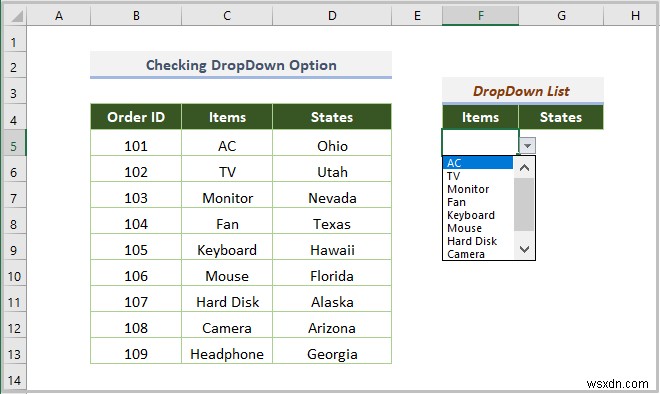Open the dropdown arrow beside cell F5

[527, 146]
